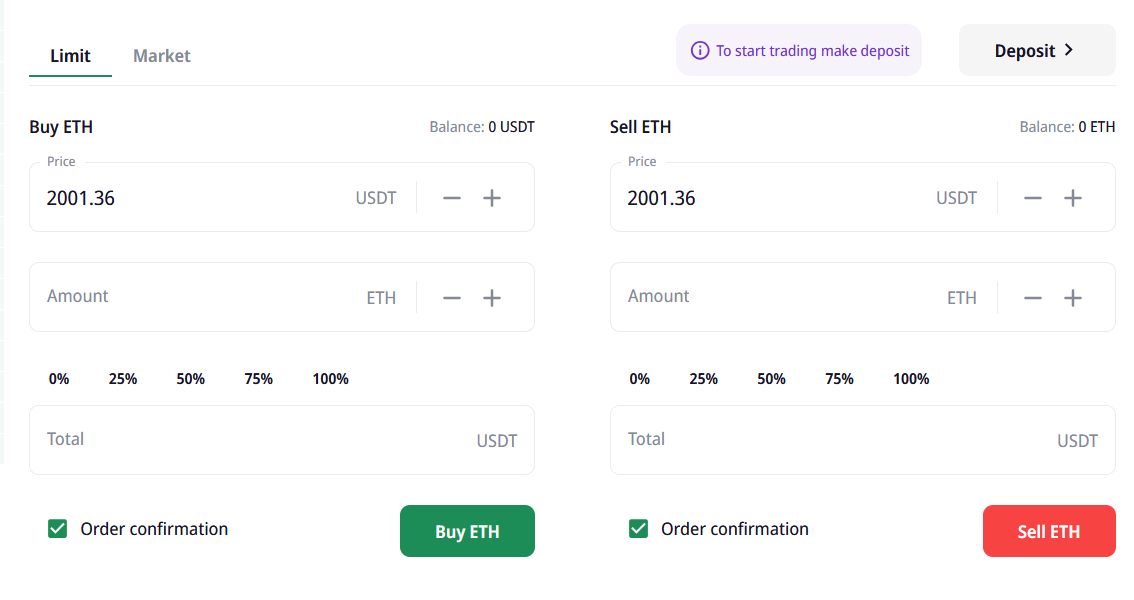1134x600 pixels.
Task: Choose 100% of balance for selling
Action: [x=911, y=379]
